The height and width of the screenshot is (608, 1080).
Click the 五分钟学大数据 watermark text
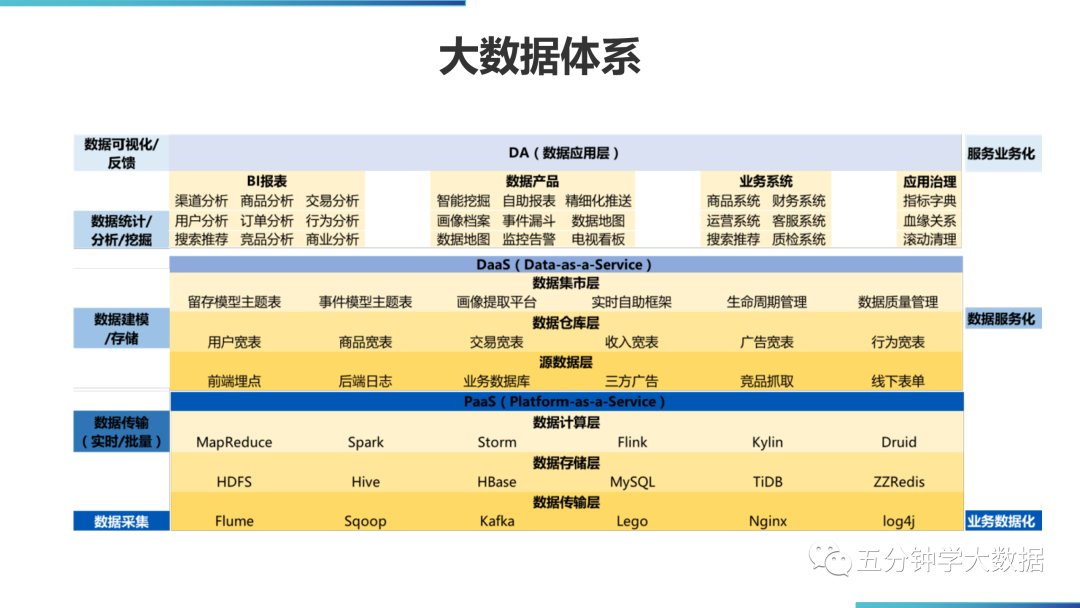(x=950, y=560)
